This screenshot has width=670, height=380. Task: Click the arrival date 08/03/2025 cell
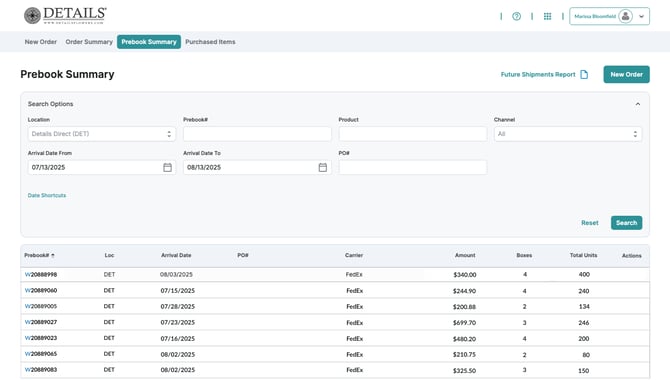[x=176, y=274]
